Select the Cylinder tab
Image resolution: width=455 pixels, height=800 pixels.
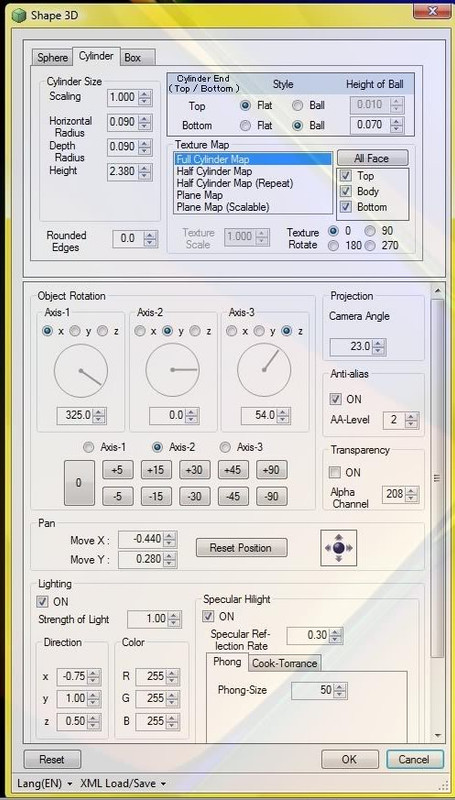point(96,56)
